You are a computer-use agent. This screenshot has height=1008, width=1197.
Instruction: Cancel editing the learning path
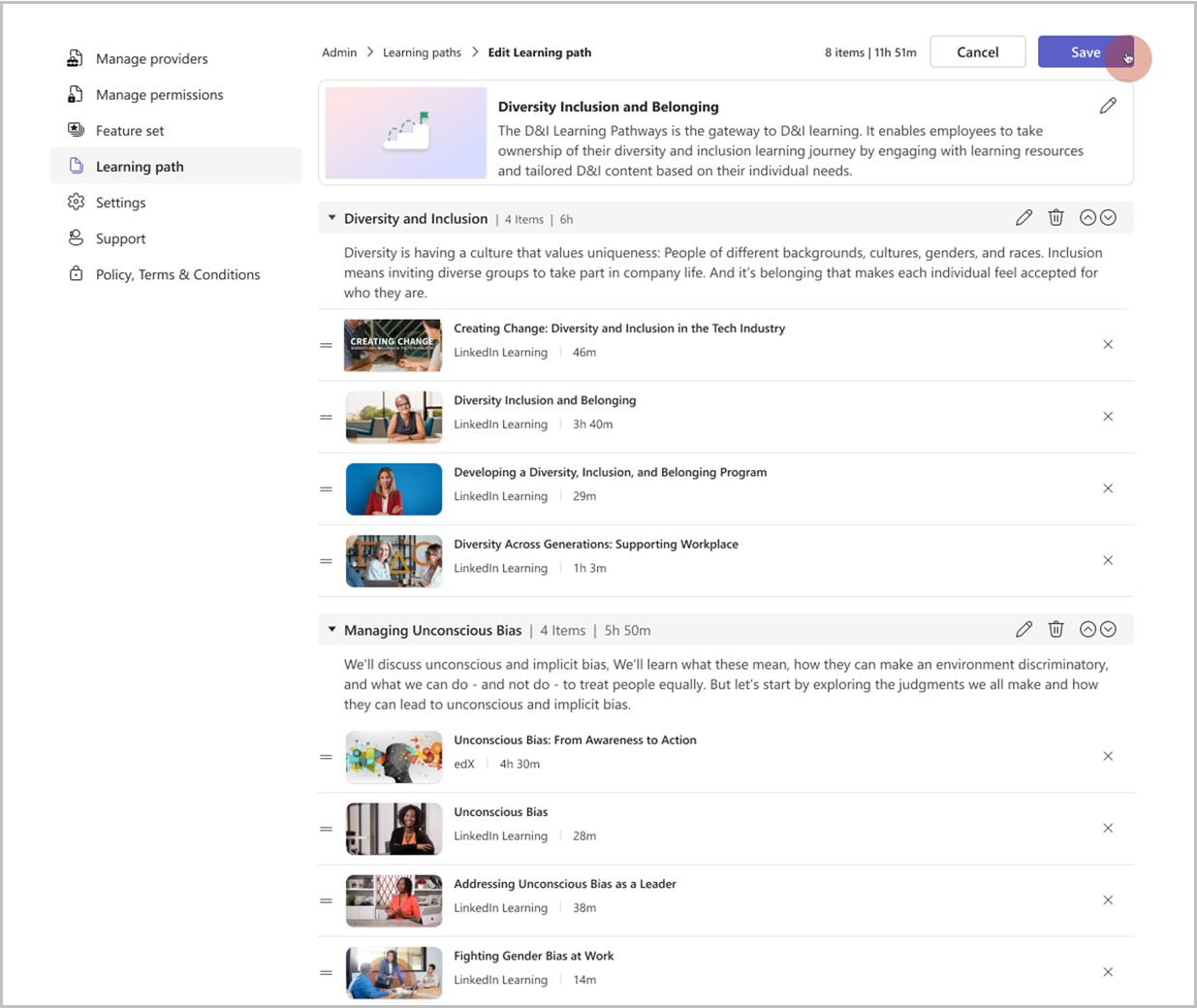(x=977, y=51)
